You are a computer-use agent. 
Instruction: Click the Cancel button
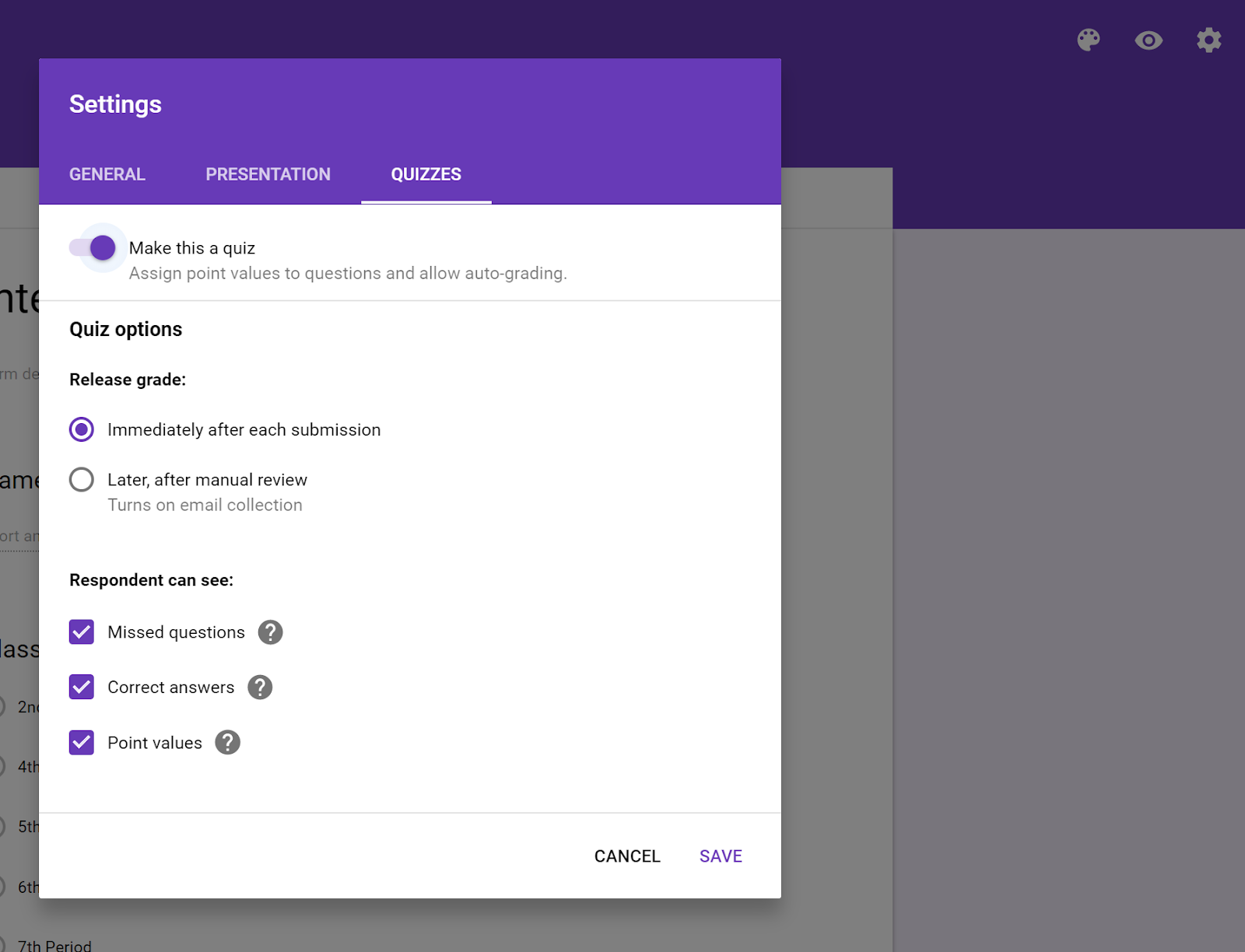coord(627,856)
